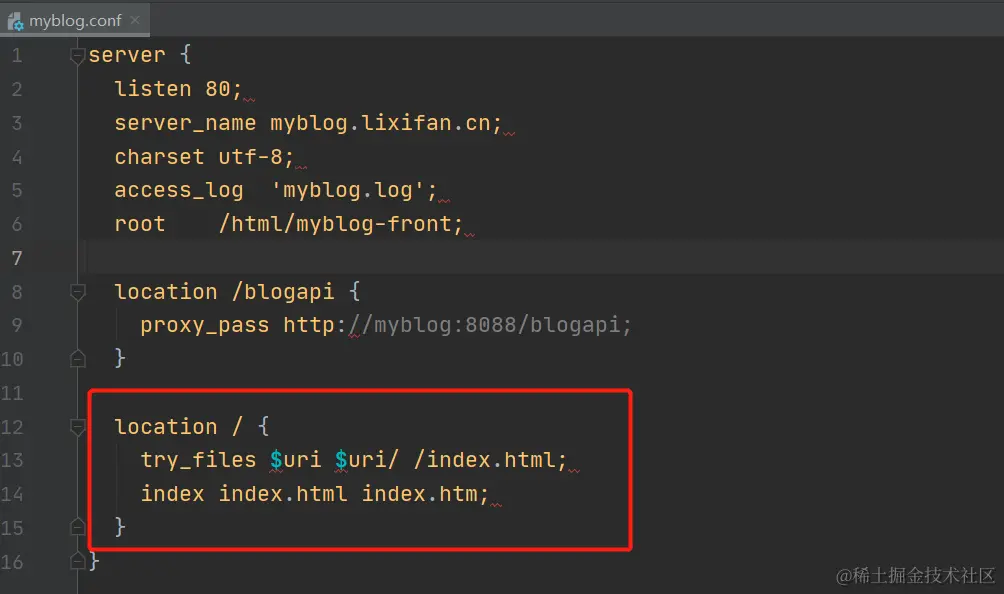Place cursor on the 'server {' text
1004x594 pixels.
tap(140, 55)
